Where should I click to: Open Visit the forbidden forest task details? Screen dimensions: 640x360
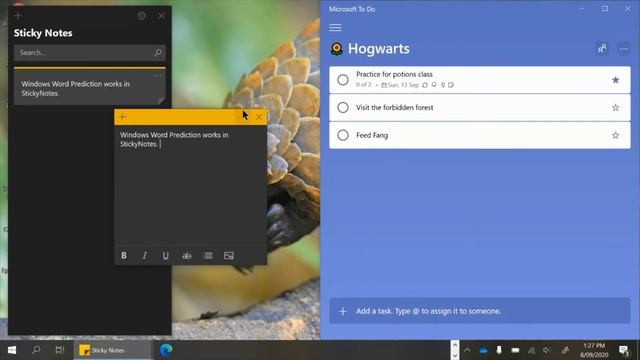click(x=480, y=108)
